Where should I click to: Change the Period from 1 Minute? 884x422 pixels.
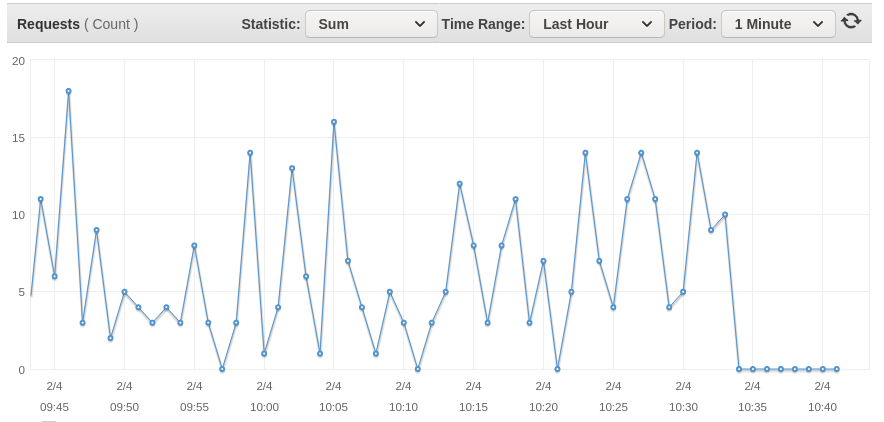(778, 24)
